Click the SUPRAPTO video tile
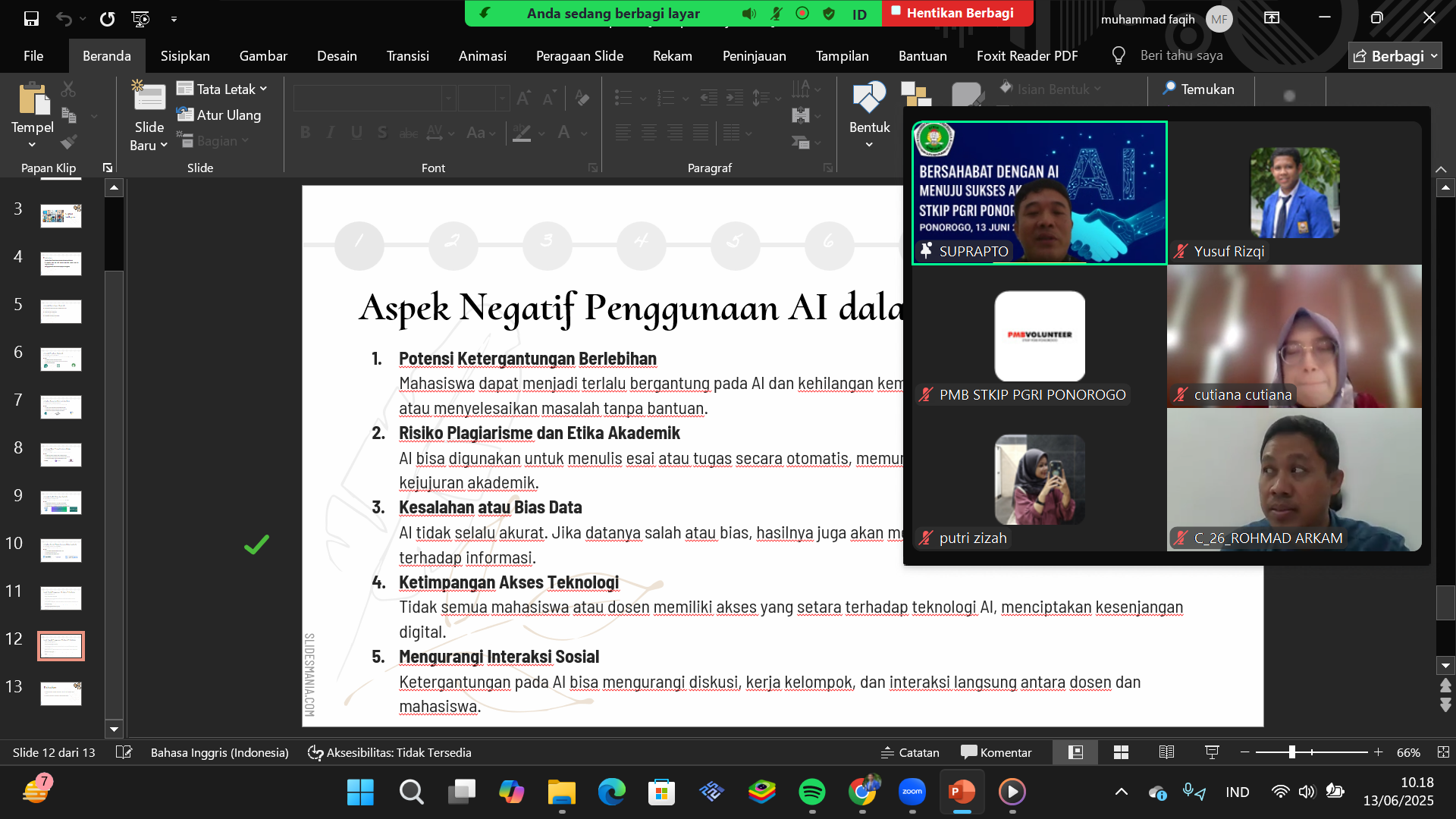This screenshot has height=819, width=1456. pyautogui.click(x=1040, y=193)
